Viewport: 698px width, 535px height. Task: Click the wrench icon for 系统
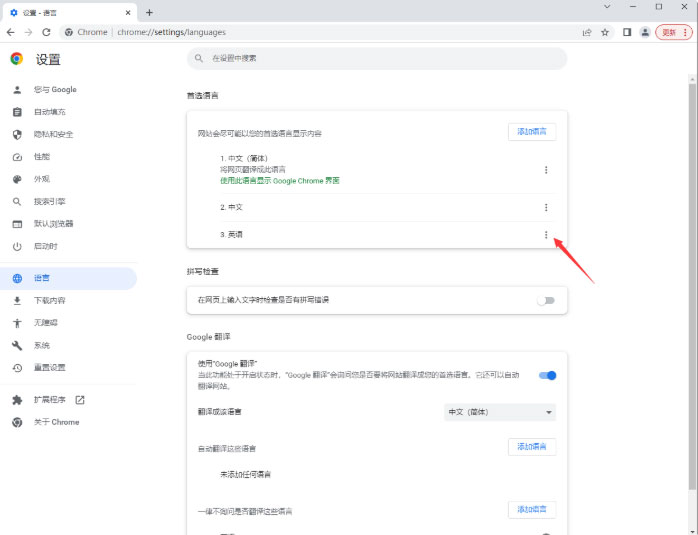point(17,345)
